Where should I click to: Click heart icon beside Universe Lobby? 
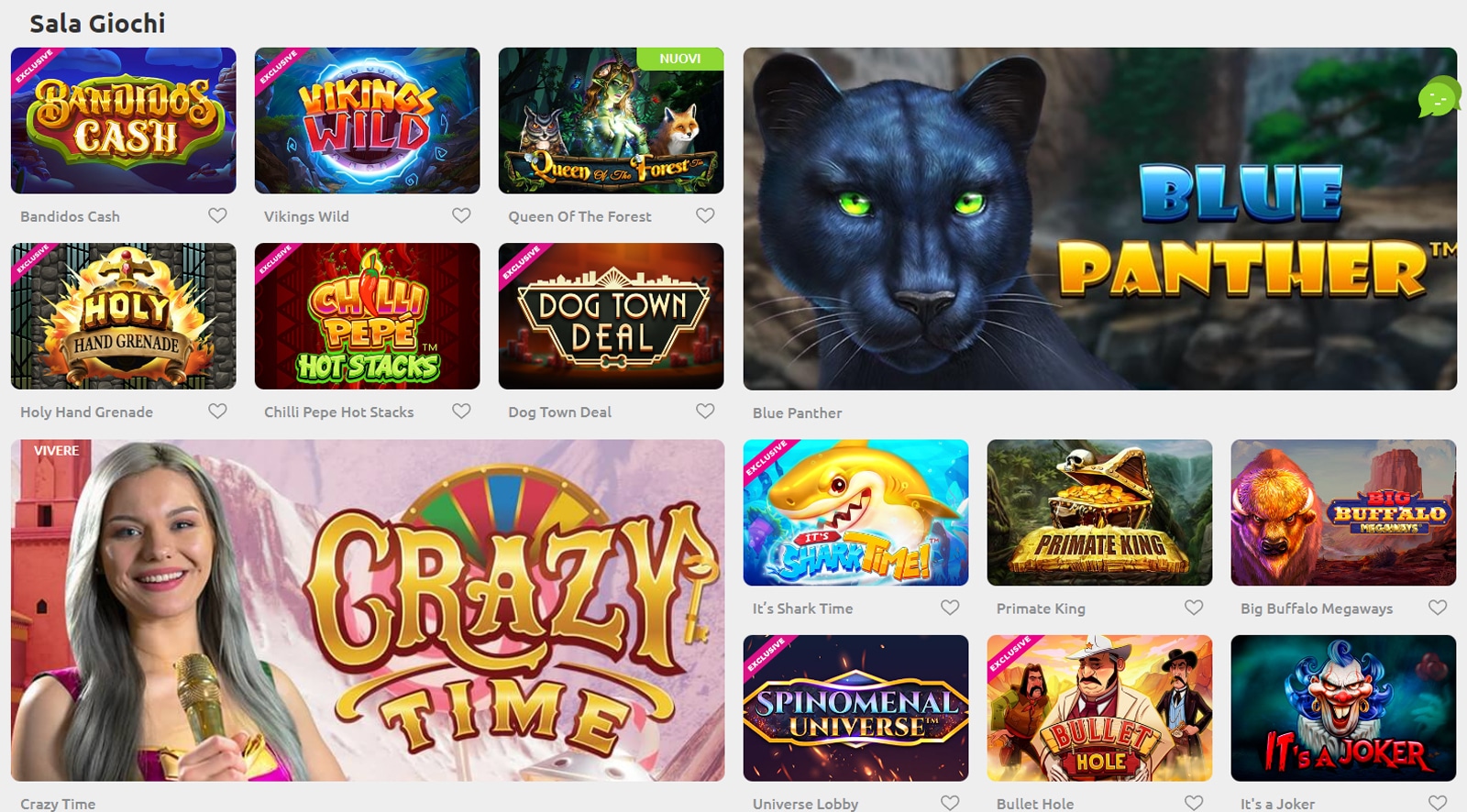tap(950, 802)
